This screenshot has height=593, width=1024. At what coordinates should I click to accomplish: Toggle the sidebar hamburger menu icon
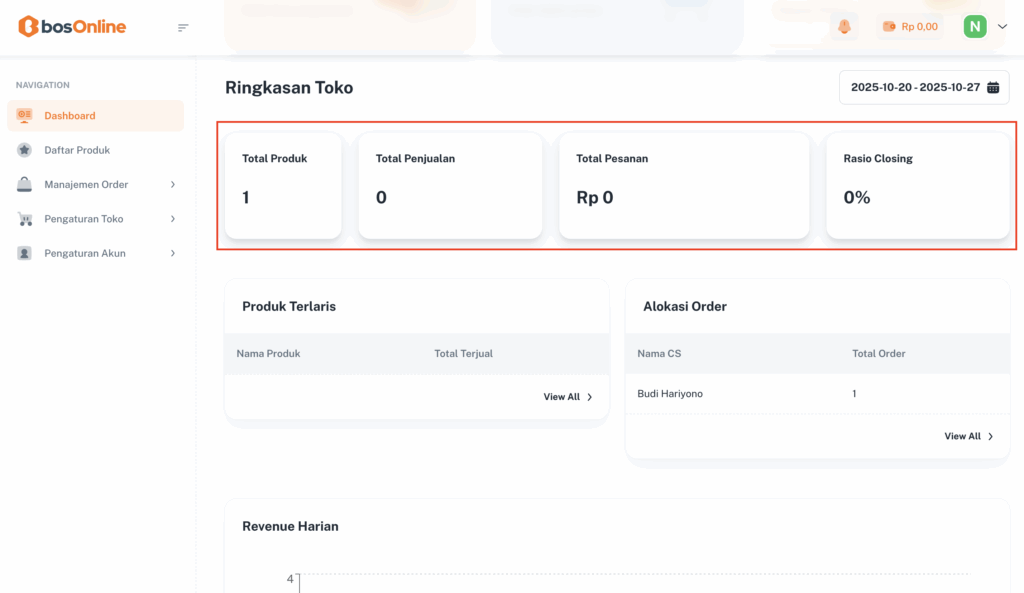tap(183, 27)
